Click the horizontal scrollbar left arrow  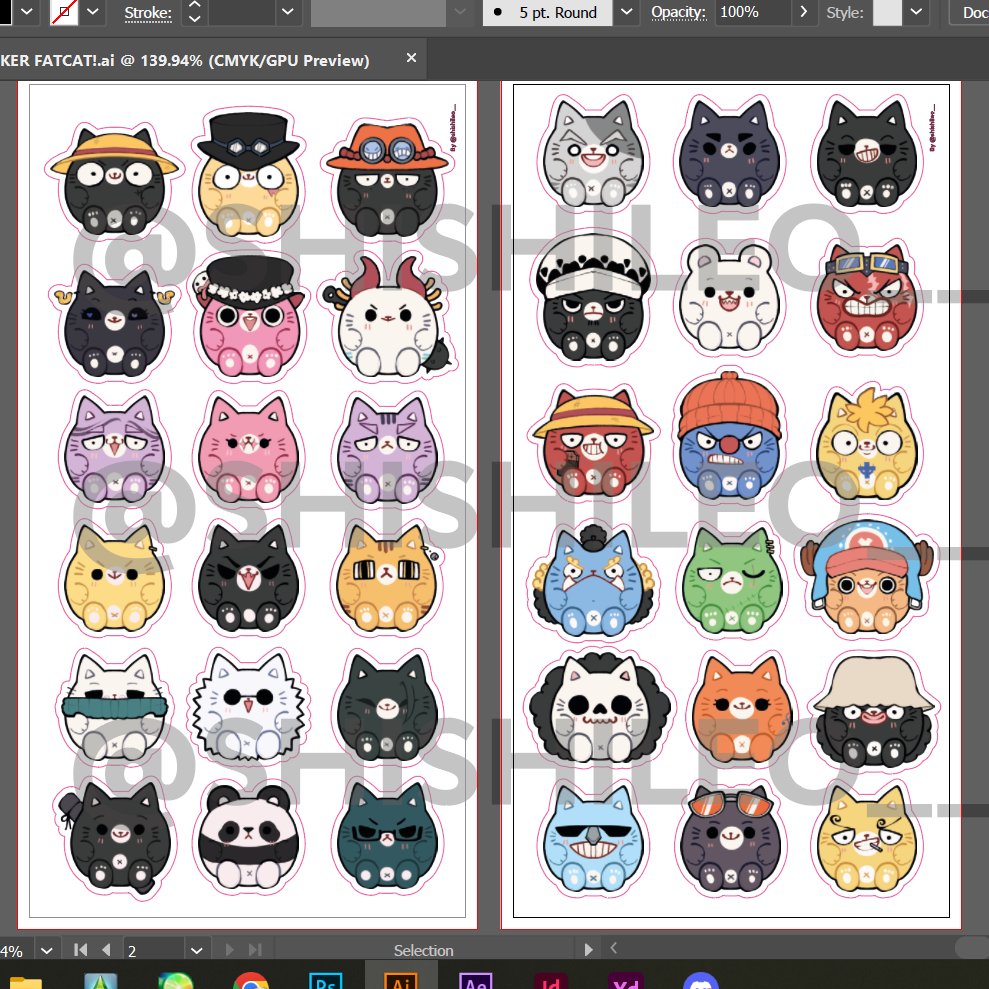[614, 947]
